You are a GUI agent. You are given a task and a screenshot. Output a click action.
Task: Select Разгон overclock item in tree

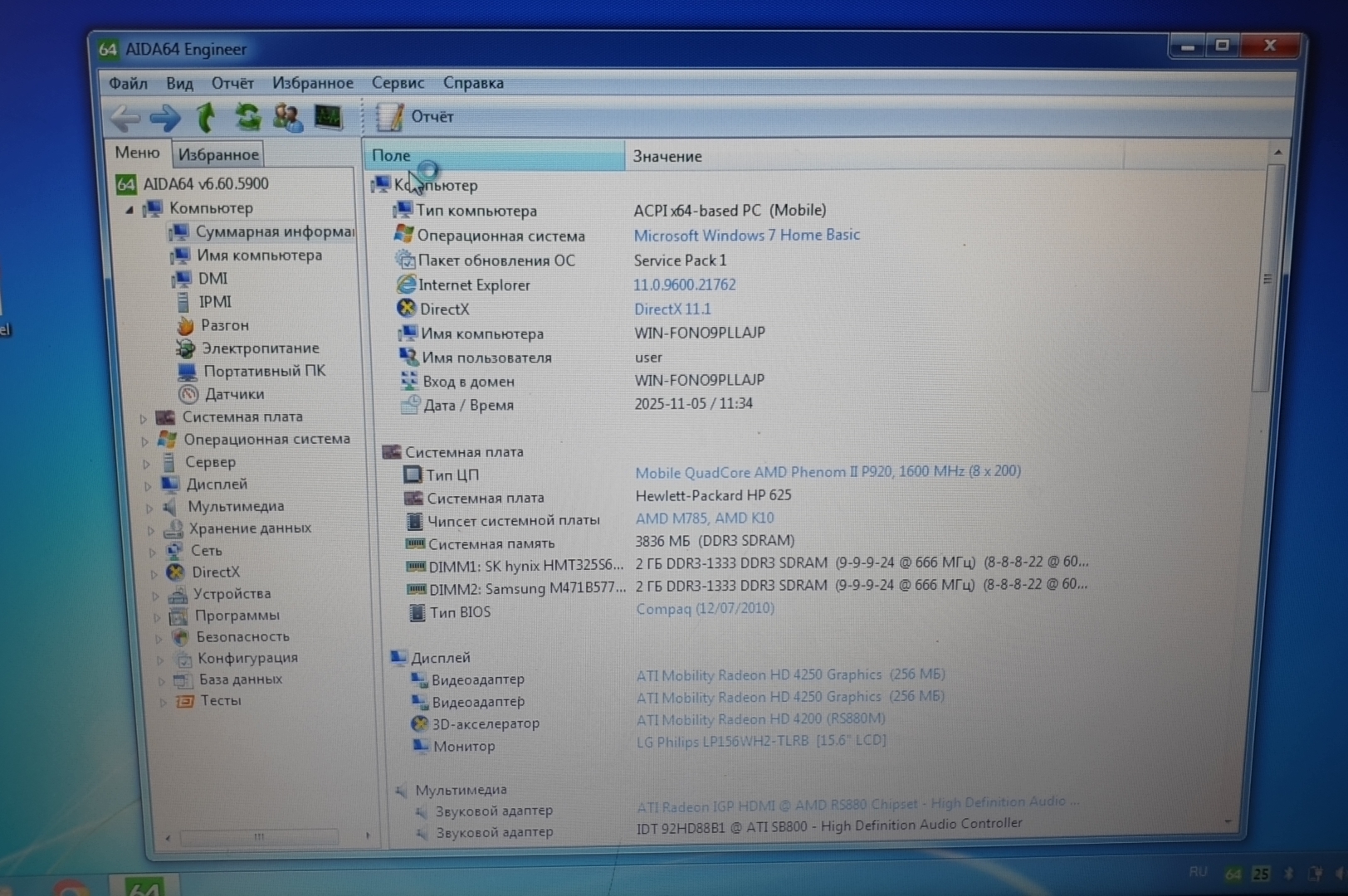[224, 325]
